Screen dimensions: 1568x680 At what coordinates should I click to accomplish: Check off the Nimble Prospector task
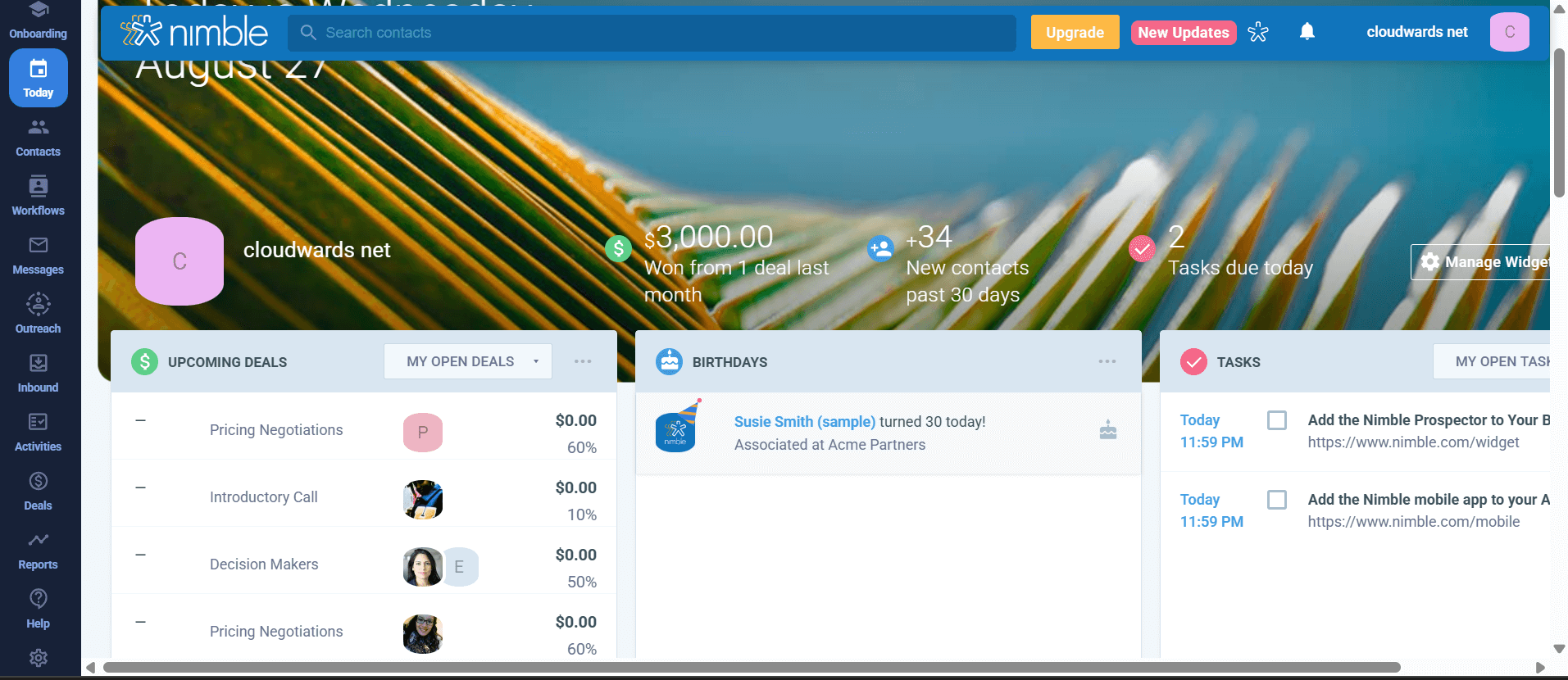coord(1276,420)
